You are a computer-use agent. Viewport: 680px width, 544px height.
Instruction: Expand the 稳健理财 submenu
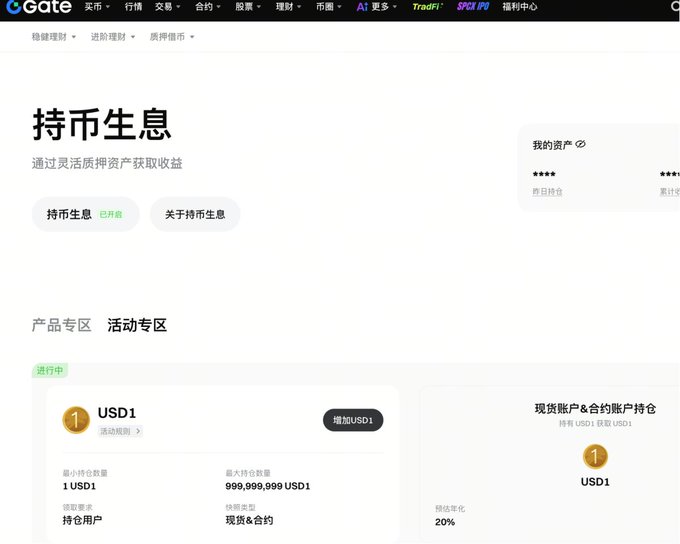tap(54, 37)
